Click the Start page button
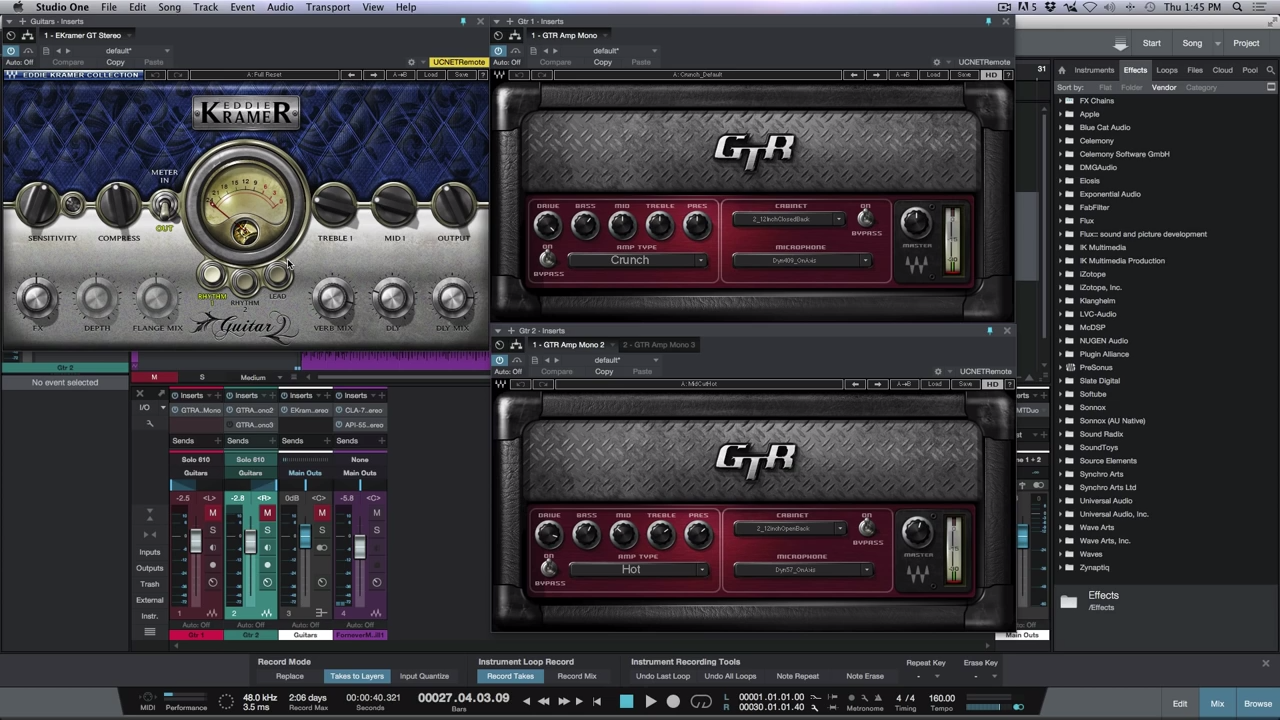The width and height of the screenshot is (1280, 720). (x=1152, y=43)
